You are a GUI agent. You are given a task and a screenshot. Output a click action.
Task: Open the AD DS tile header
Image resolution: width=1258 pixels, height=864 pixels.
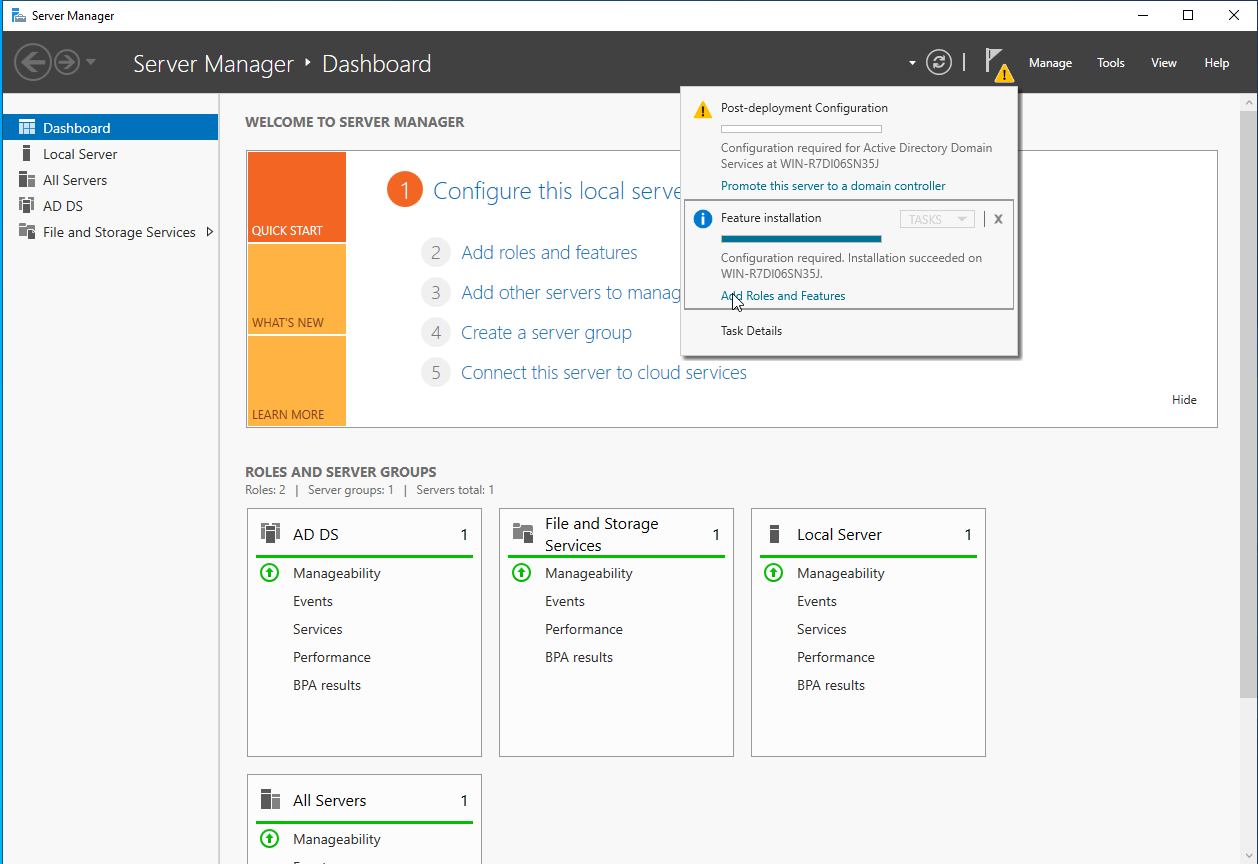click(364, 535)
